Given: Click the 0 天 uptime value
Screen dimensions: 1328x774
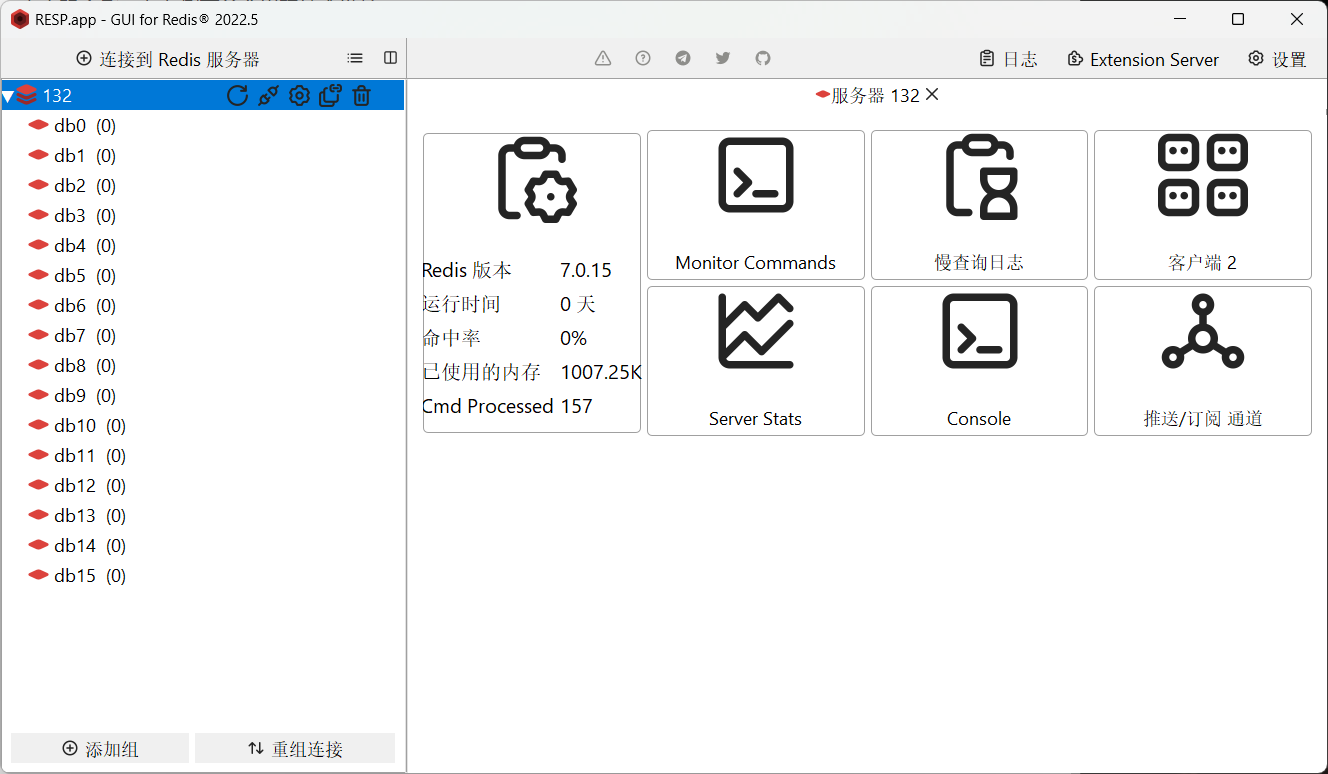Looking at the screenshot, I should (577, 304).
